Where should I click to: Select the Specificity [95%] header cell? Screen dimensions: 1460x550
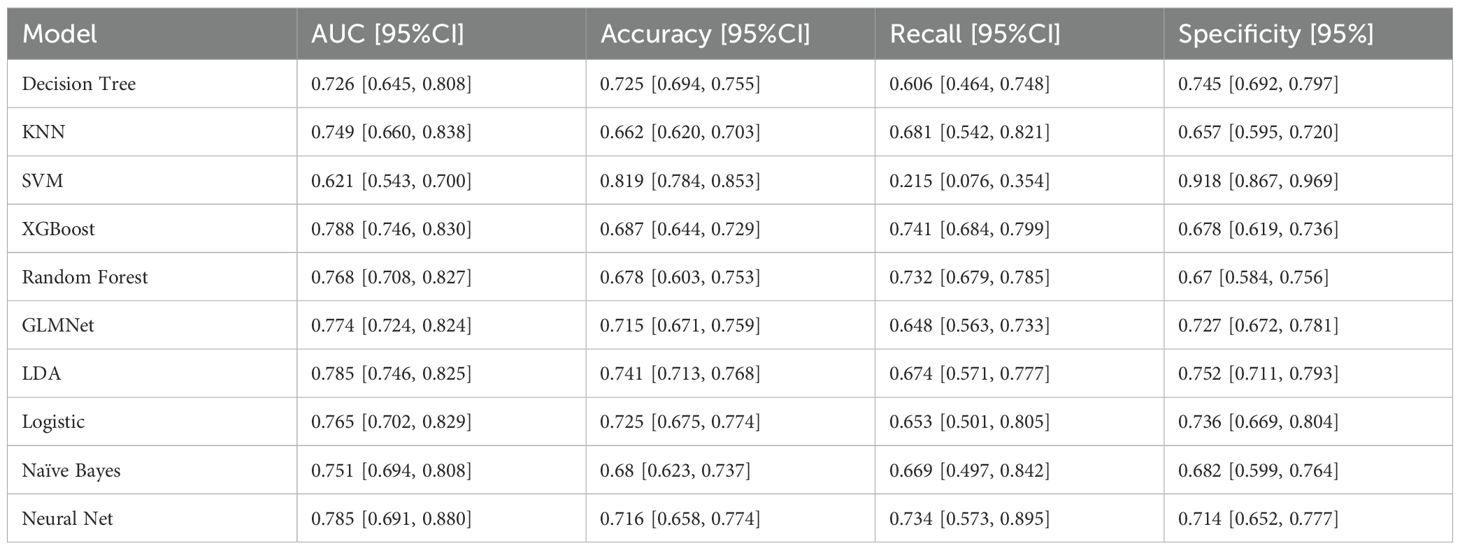point(1275,34)
